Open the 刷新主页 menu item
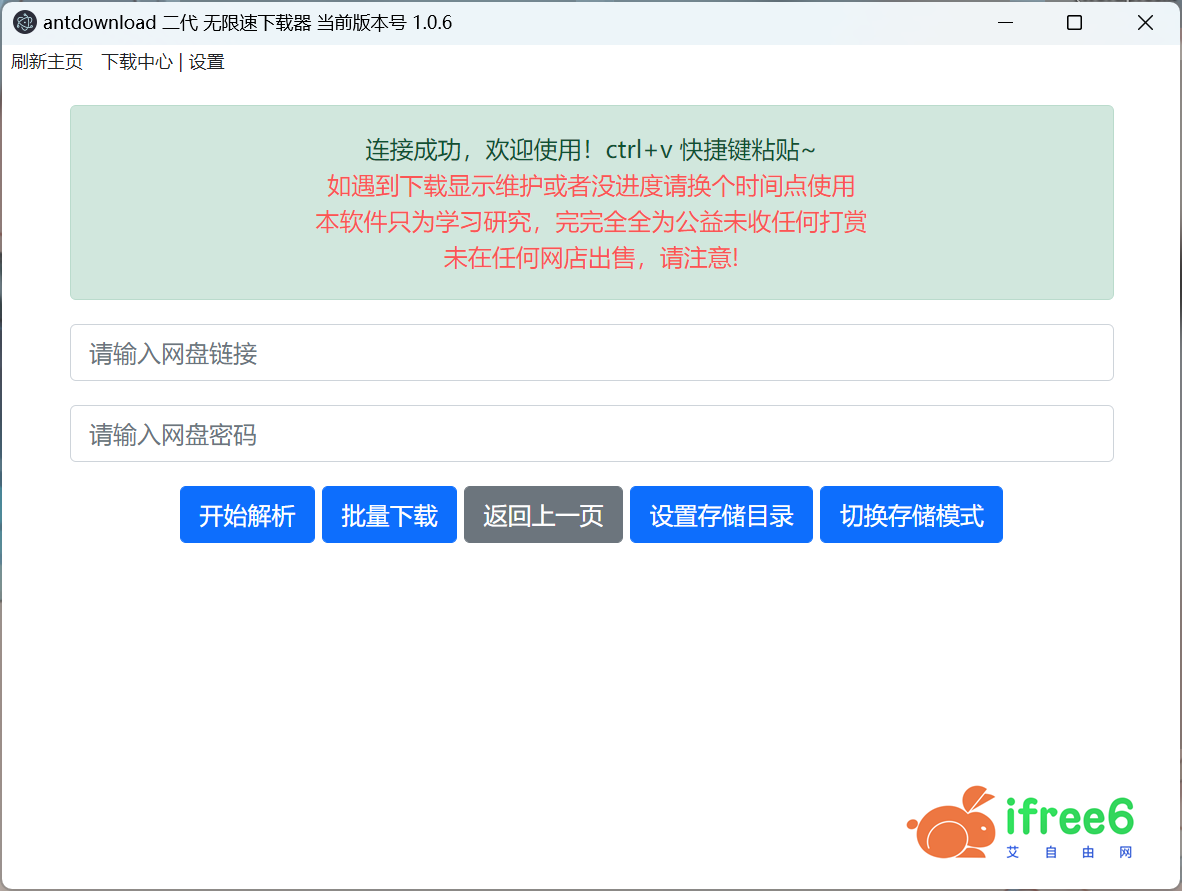Viewport: 1182px width, 891px height. tap(47, 62)
